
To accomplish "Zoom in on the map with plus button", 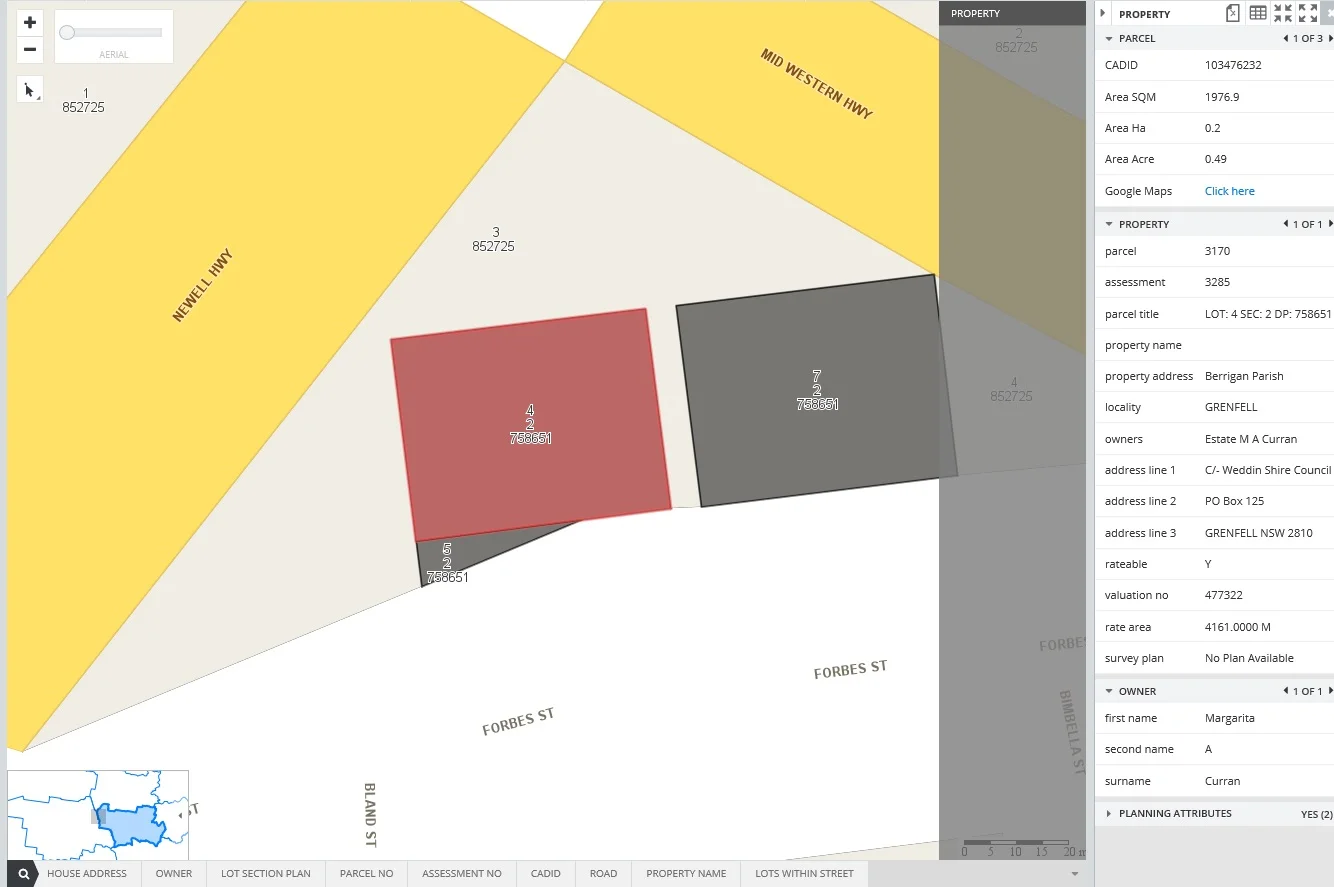I will 30,23.
